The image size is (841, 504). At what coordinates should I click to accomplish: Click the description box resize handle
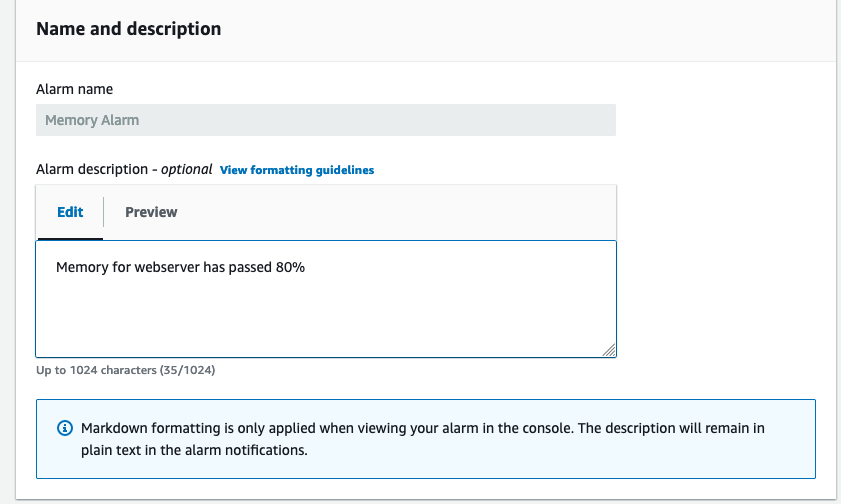click(609, 349)
